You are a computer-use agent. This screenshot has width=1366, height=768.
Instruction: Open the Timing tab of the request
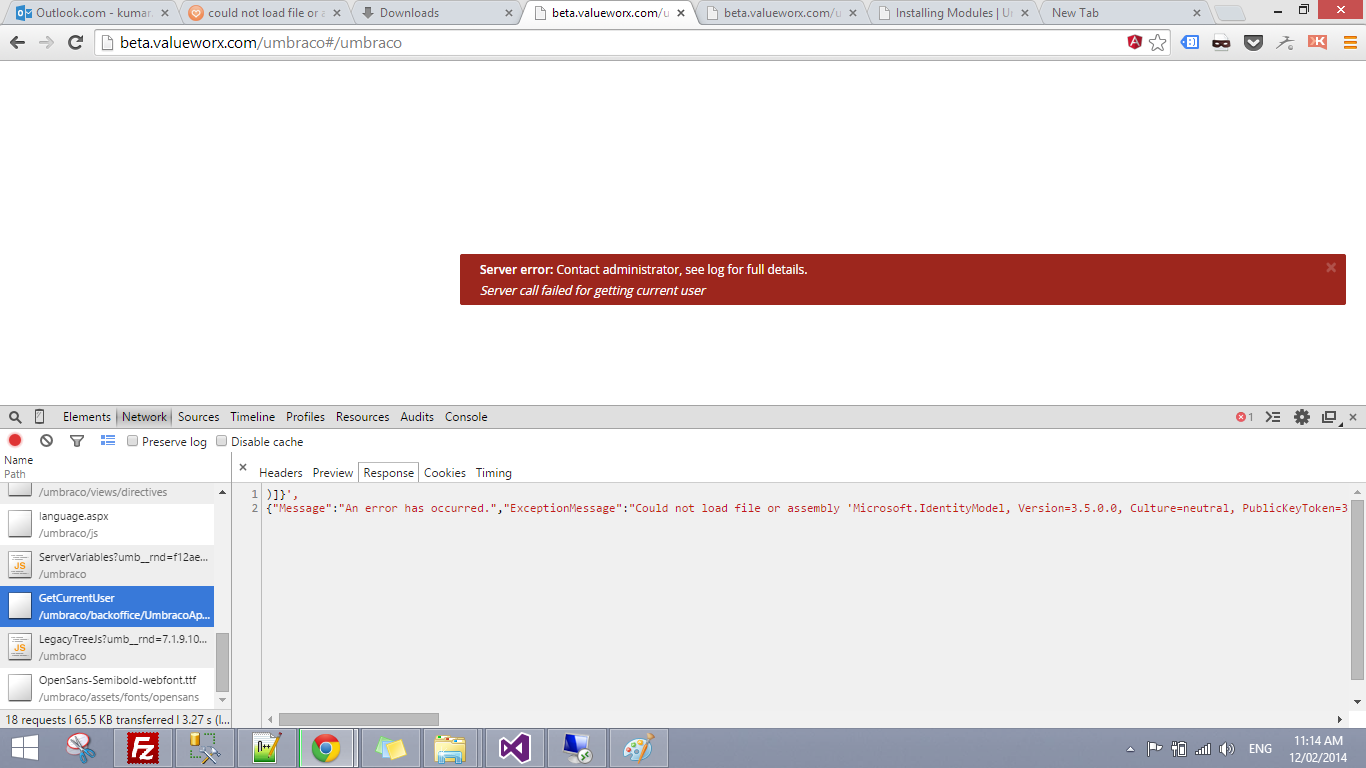[x=493, y=473]
